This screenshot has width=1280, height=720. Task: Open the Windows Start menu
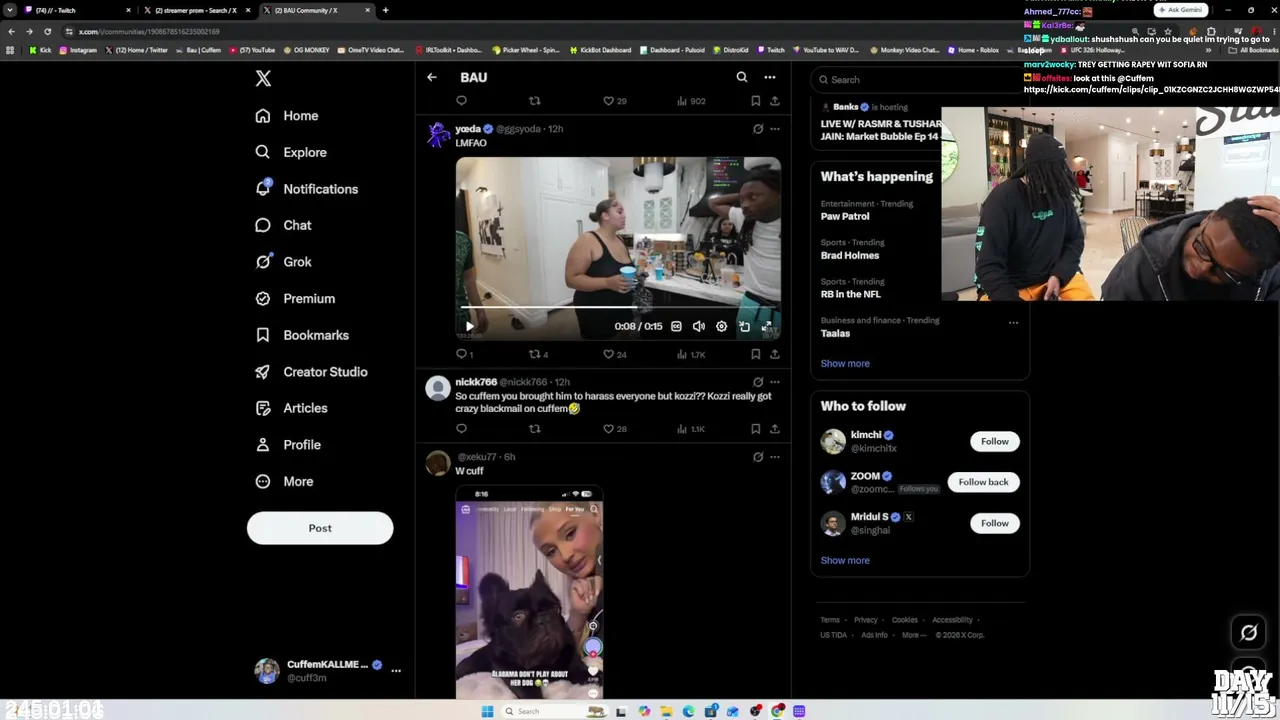pyautogui.click(x=487, y=711)
